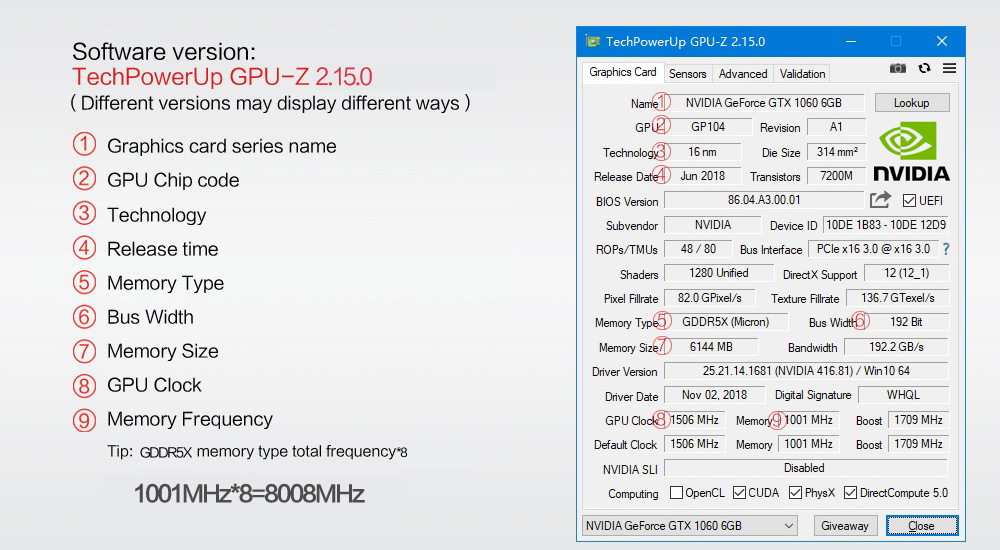Click the Digital Signature value WHQL
Viewport: 1000px width, 550px height.
coord(903,395)
